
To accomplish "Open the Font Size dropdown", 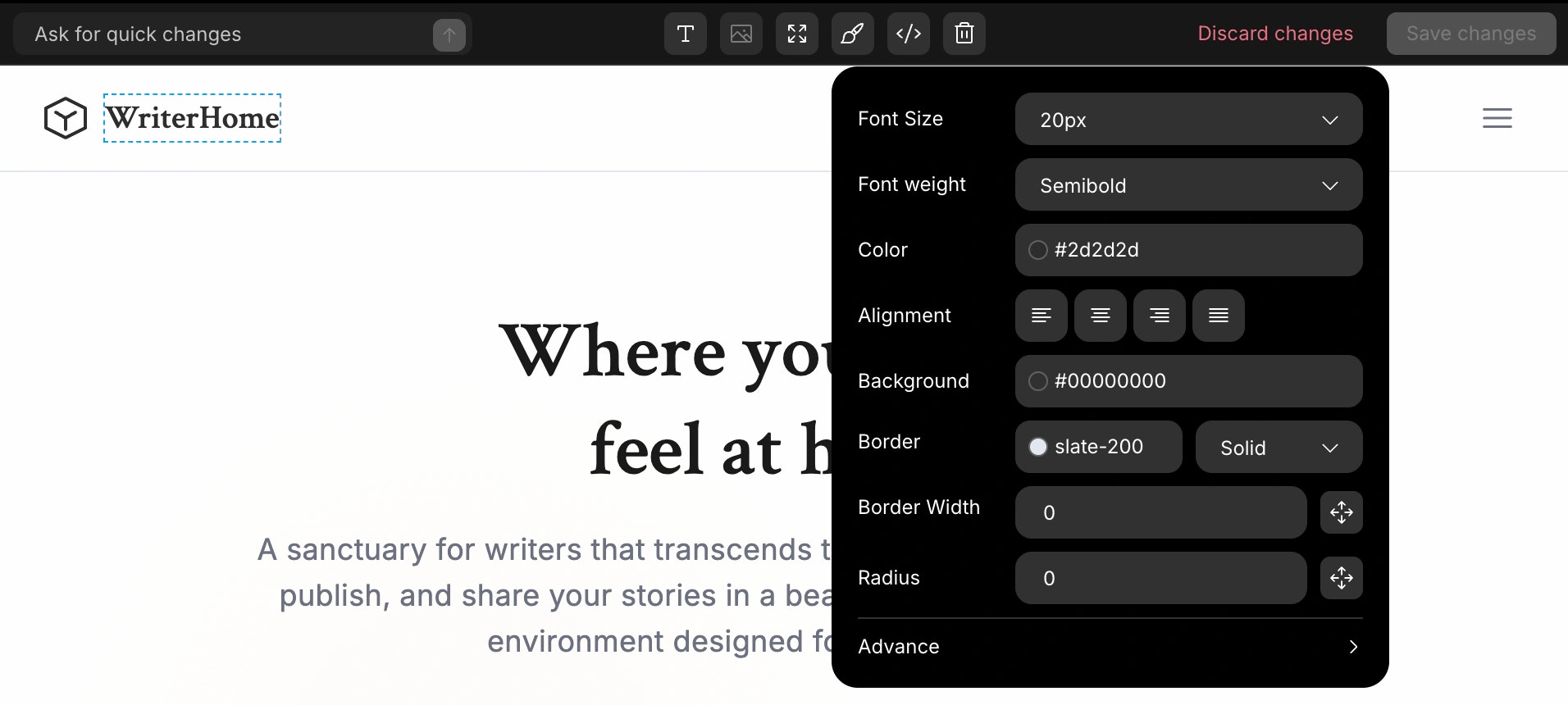I will pyautogui.click(x=1189, y=119).
